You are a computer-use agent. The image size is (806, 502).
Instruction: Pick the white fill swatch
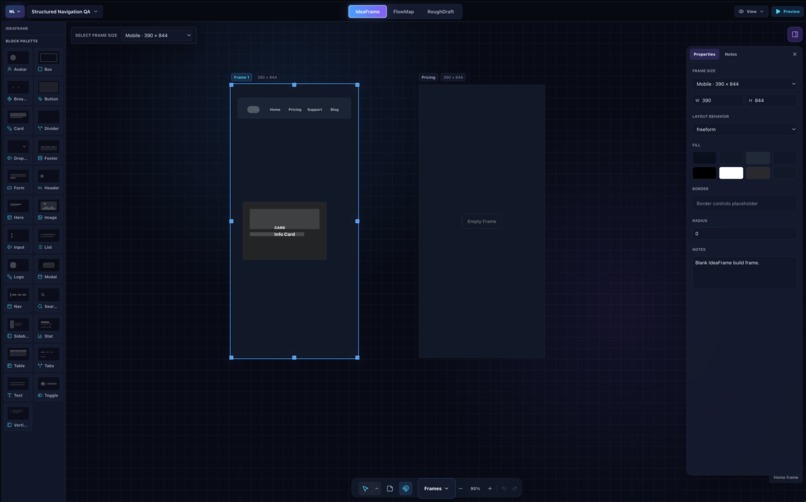point(731,173)
